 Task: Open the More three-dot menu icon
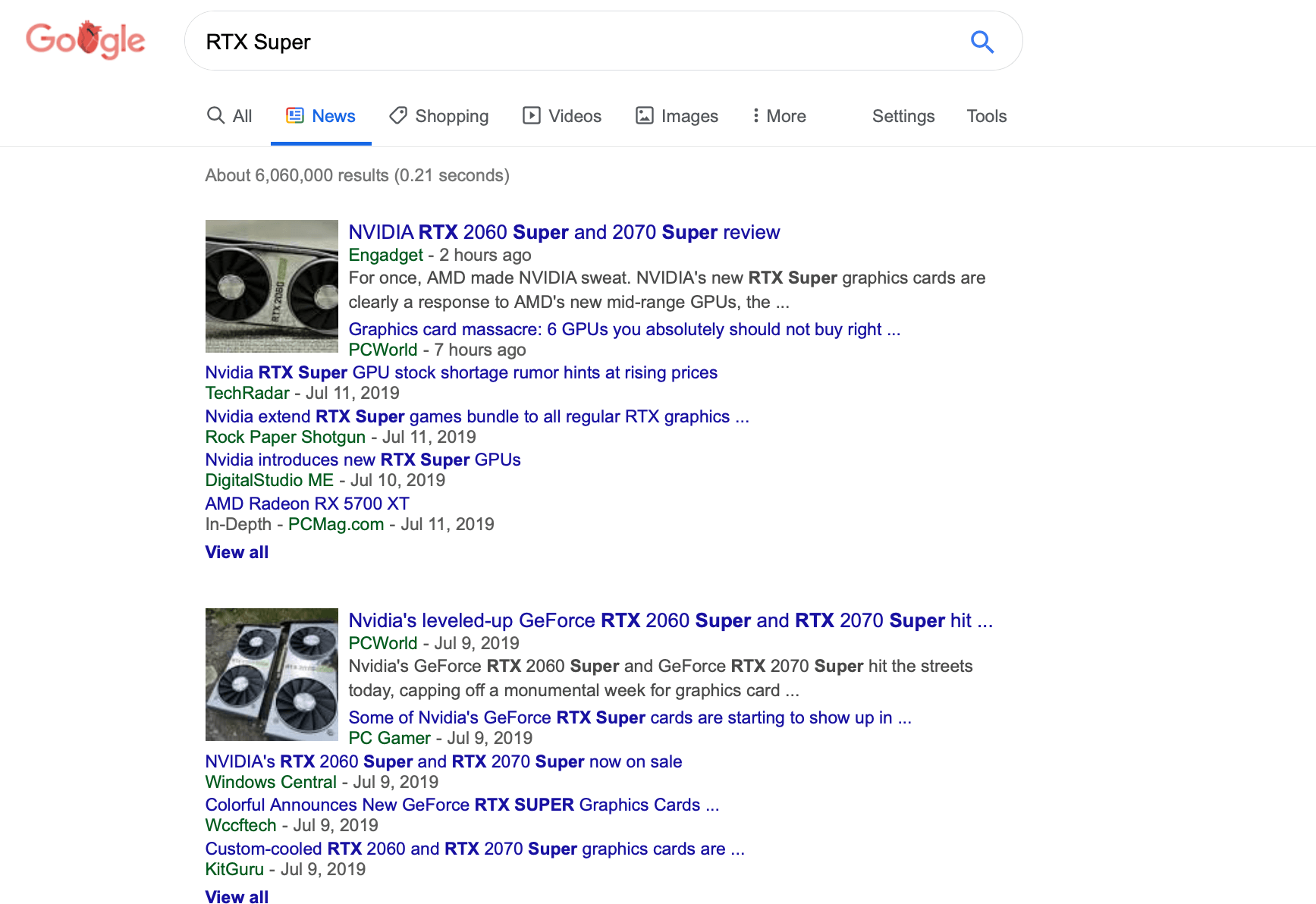tap(755, 115)
